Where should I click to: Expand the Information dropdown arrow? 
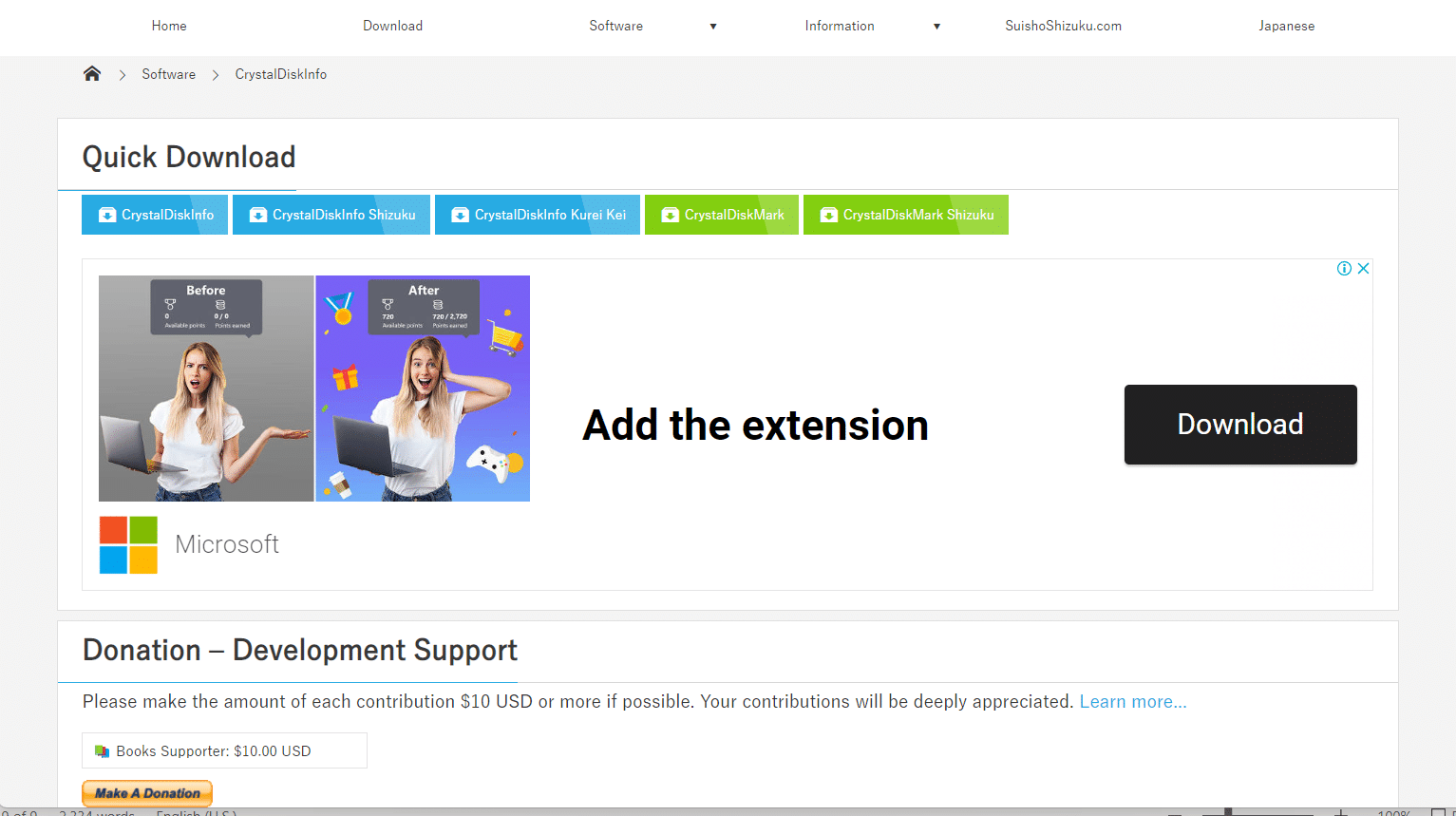(936, 27)
